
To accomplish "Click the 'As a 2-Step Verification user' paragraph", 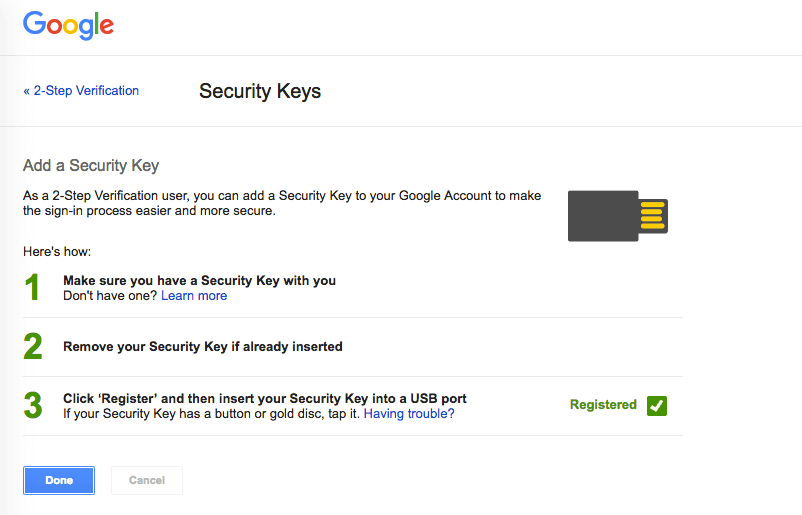I will pos(283,203).
